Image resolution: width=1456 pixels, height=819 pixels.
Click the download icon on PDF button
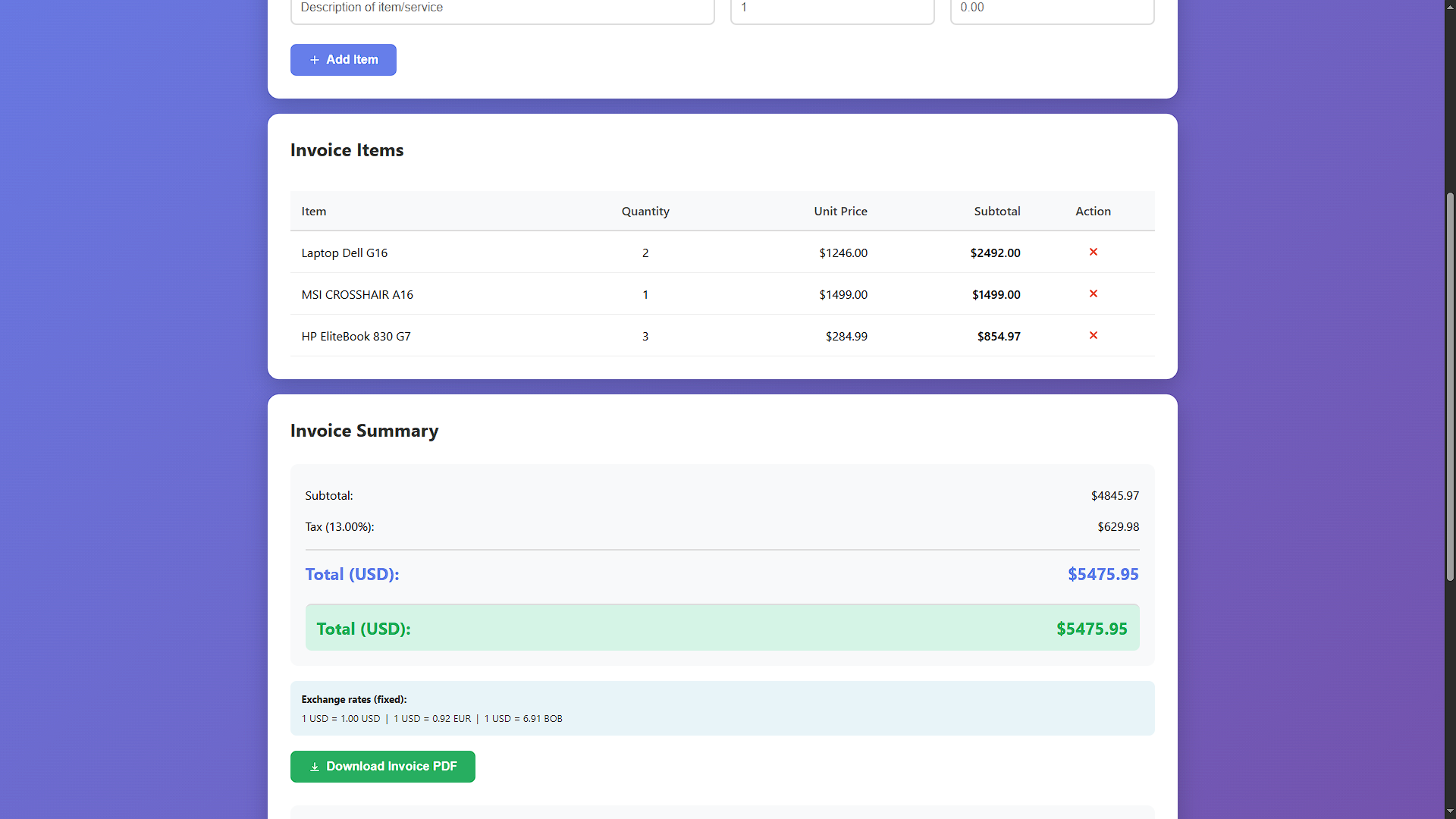[314, 767]
